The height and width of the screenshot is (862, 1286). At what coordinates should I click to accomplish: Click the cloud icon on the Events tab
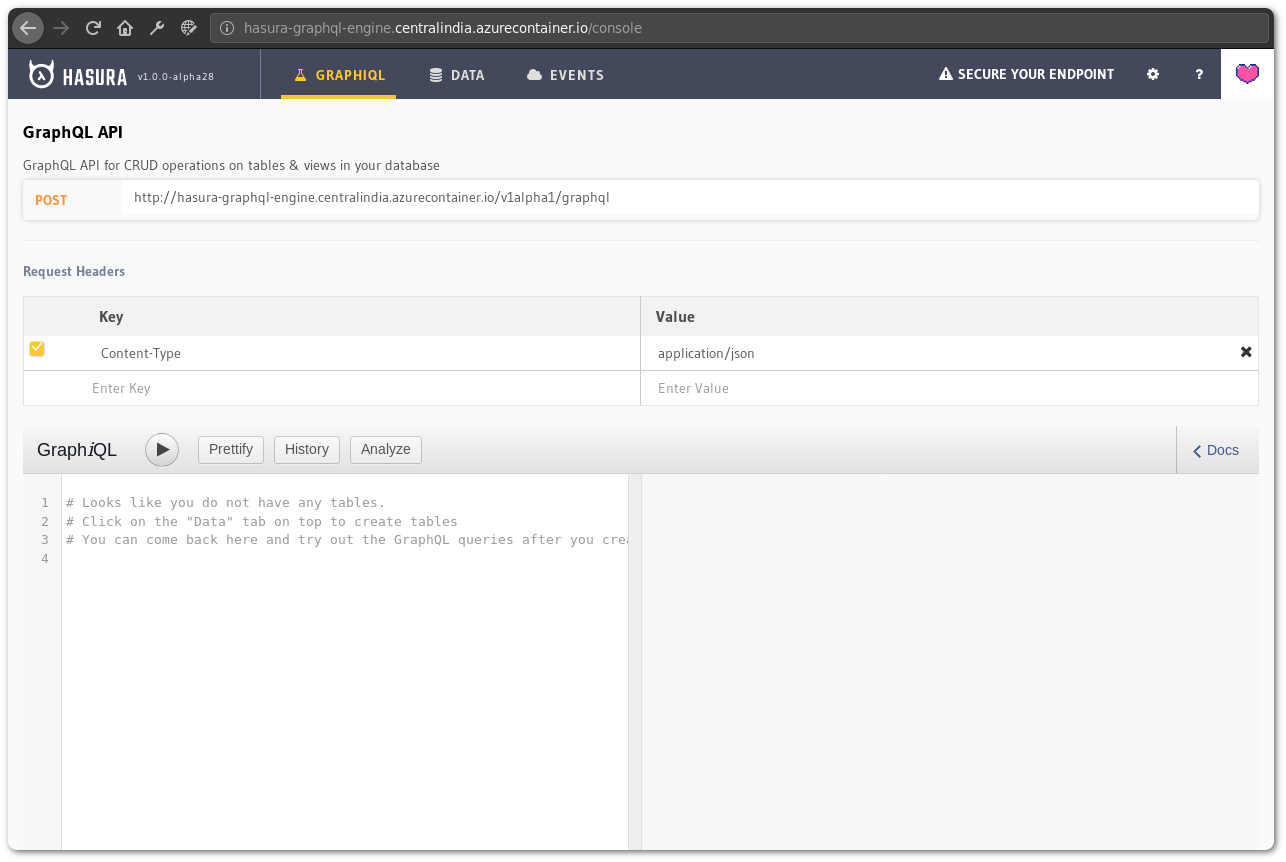pyautogui.click(x=534, y=75)
